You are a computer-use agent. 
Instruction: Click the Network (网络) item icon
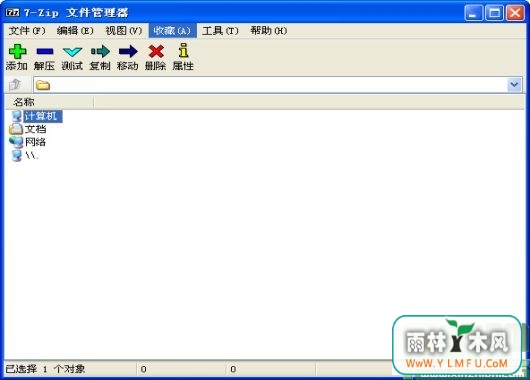coord(16,142)
